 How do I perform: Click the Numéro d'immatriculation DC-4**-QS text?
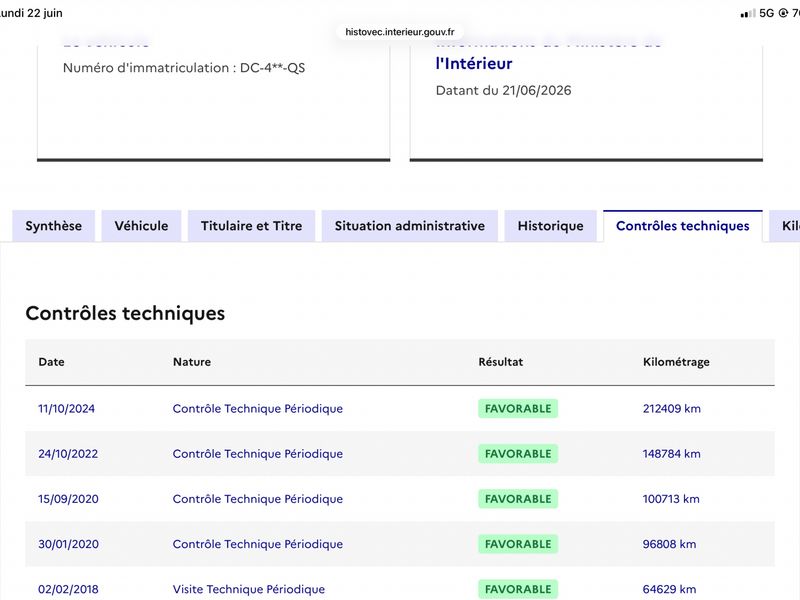click(x=184, y=68)
